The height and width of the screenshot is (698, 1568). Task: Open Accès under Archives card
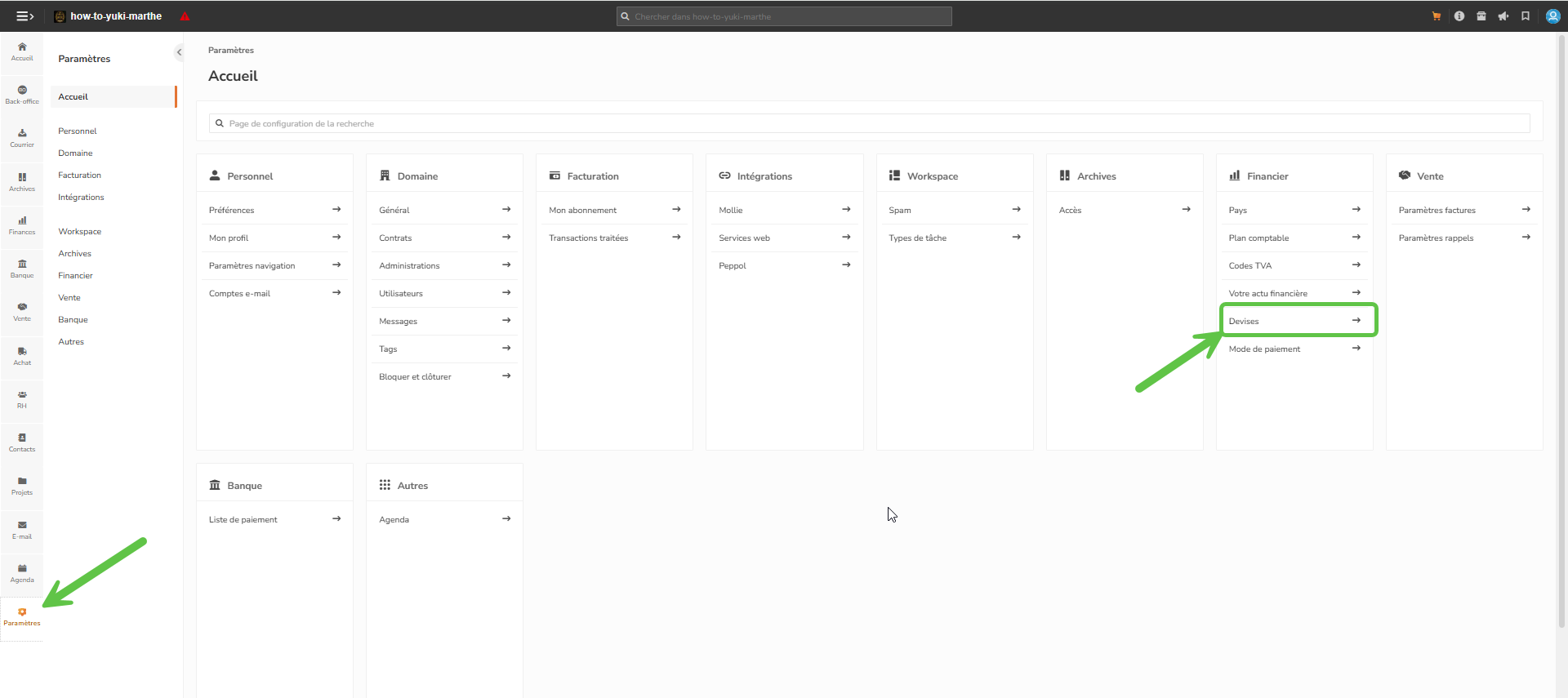tap(1125, 210)
